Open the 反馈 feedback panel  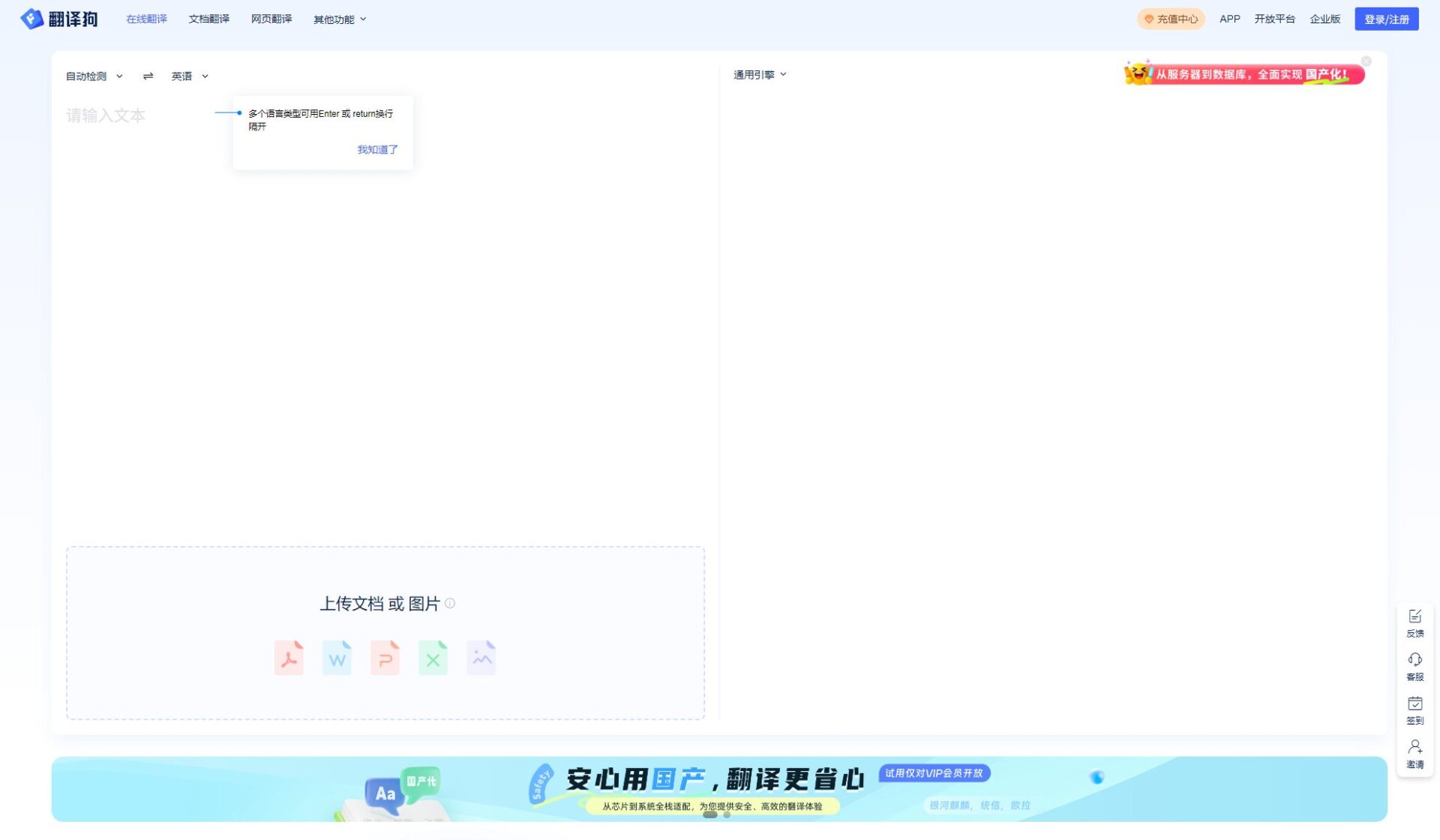(x=1414, y=622)
